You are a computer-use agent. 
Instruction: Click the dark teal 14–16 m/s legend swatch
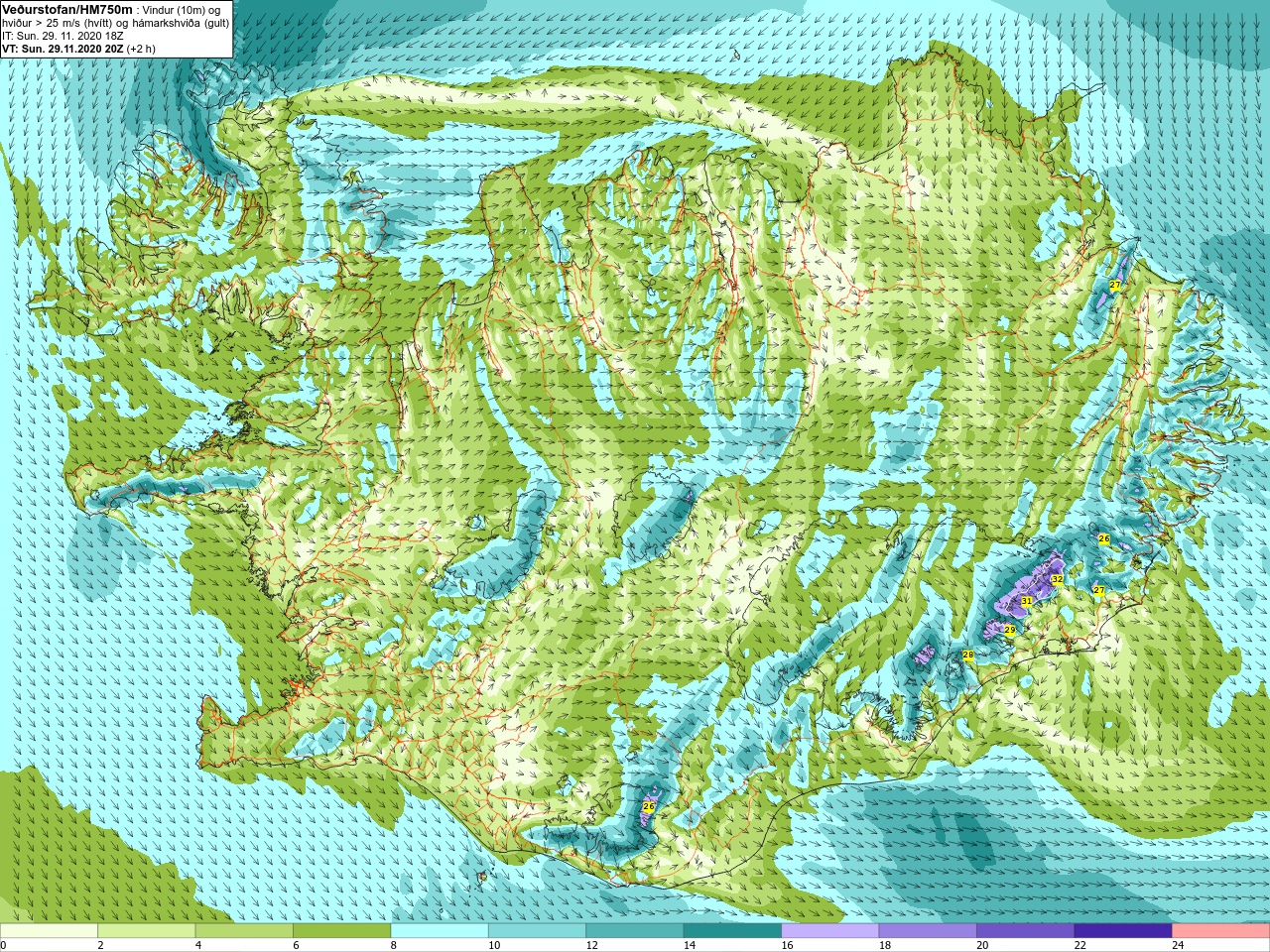(x=733, y=931)
